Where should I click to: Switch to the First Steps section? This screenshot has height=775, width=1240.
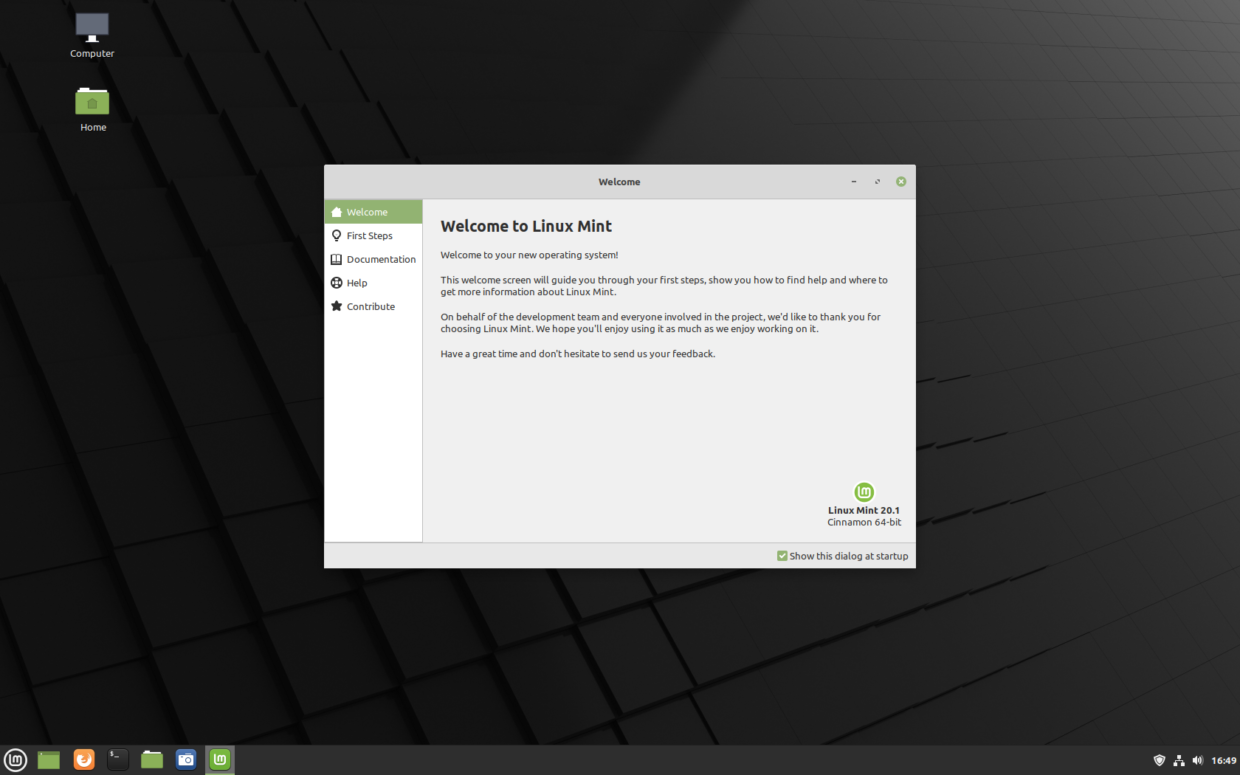coord(373,236)
